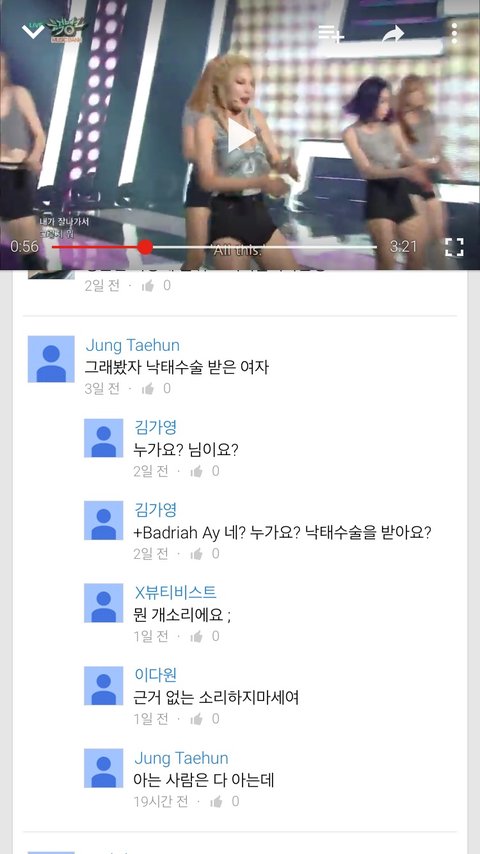
Task: Like Jung Taehun's reply '아는 사람은 다 아는데'
Action: pyautogui.click(x=216, y=802)
